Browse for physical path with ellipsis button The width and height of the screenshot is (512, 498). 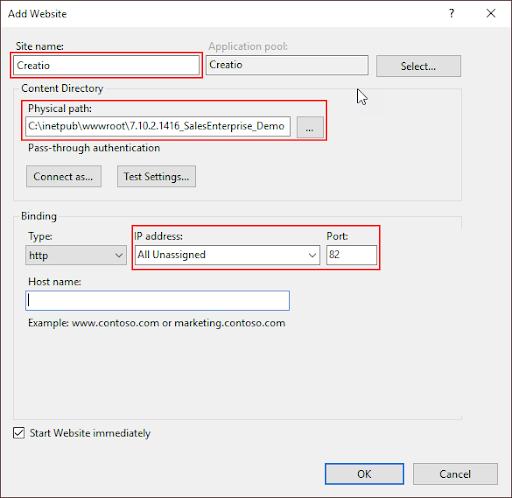click(310, 127)
